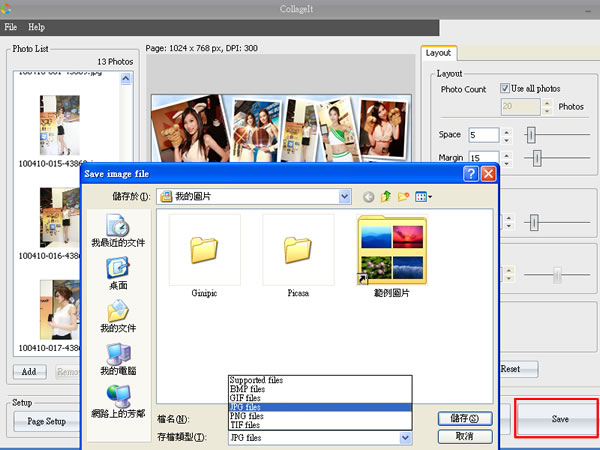Viewport: 600px width, 450px height.
Task: Choose GIF files type option
Action: pyautogui.click(x=320, y=398)
